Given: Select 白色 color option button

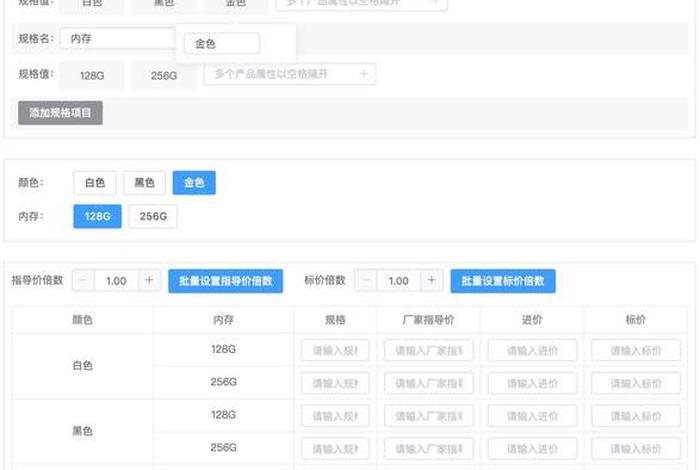Looking at the screenshot, I should click(95, 183).
